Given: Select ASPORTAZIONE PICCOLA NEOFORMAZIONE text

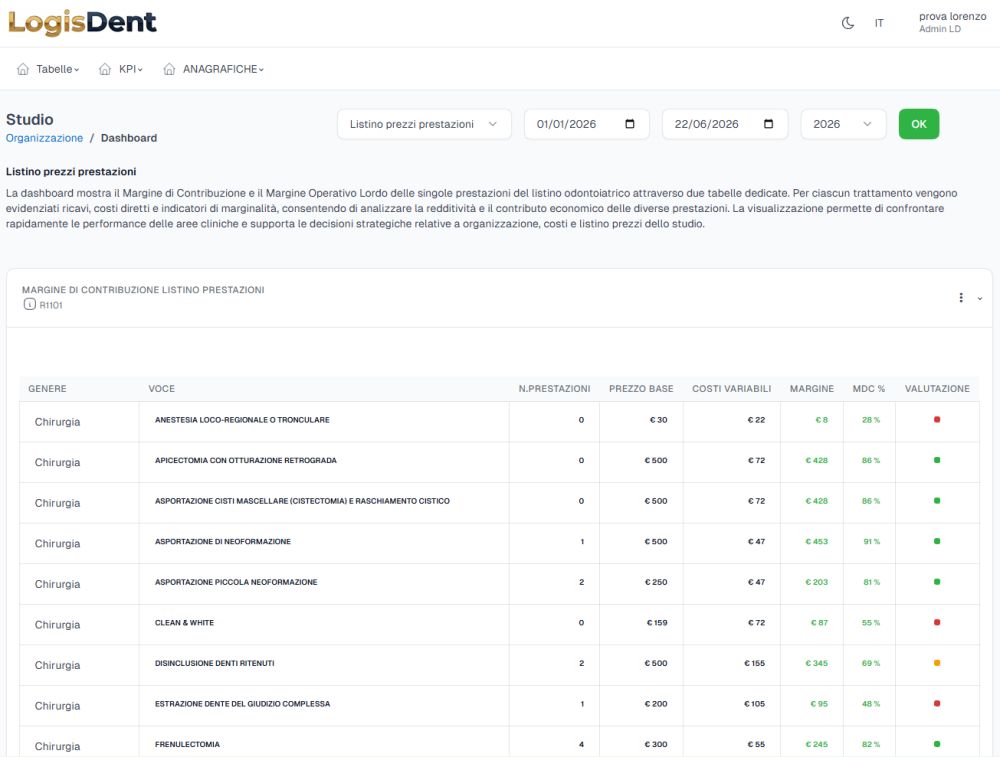Looking at the screenshot, I should [x=236, y=582].
